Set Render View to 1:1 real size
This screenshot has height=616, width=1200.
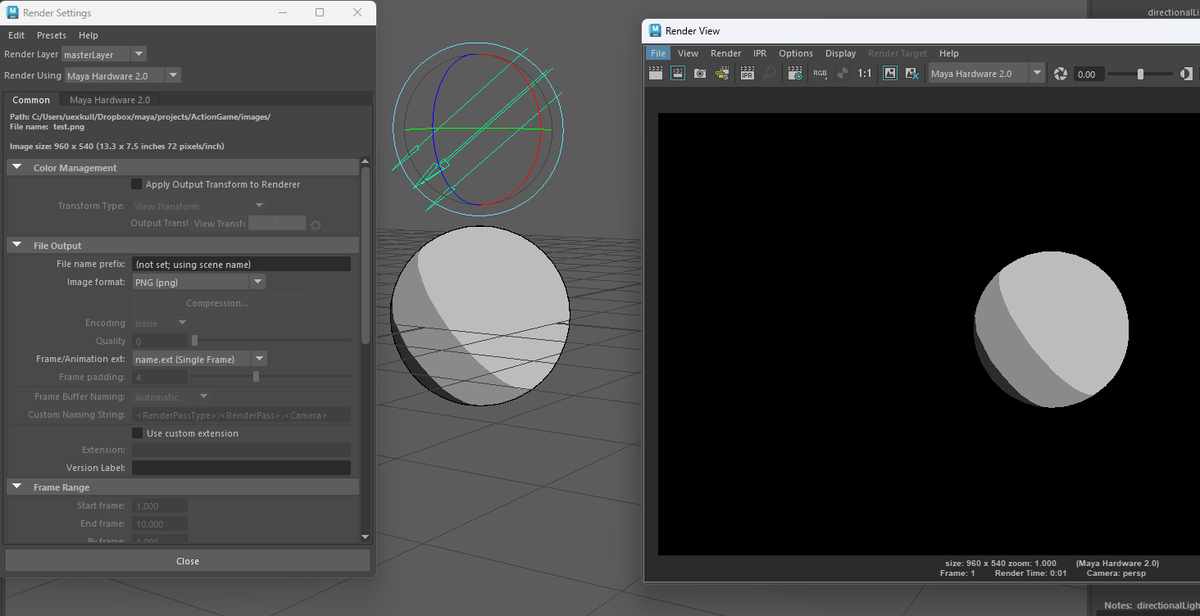point(865,73)
